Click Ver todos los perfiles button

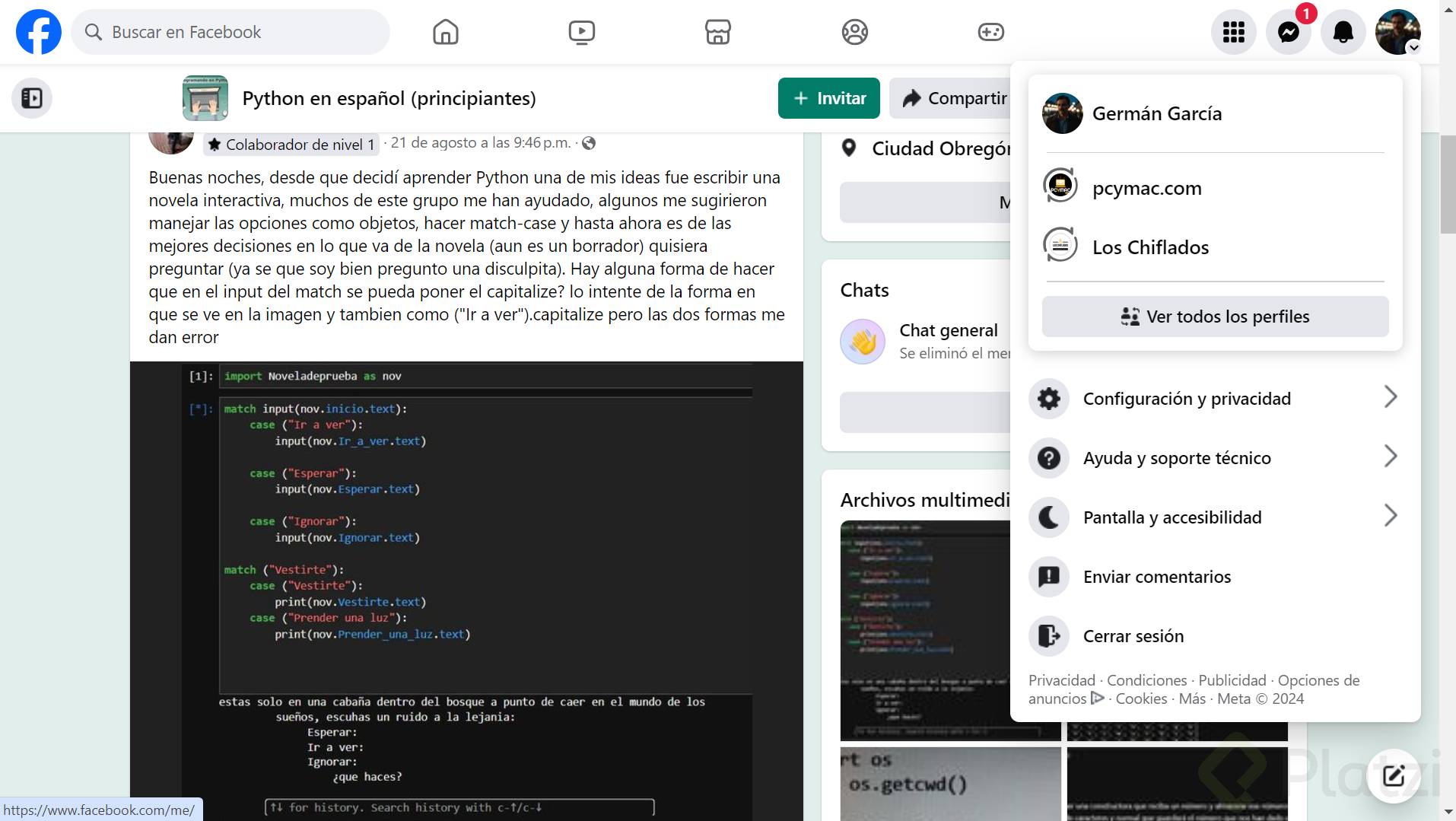[1215, 317]
